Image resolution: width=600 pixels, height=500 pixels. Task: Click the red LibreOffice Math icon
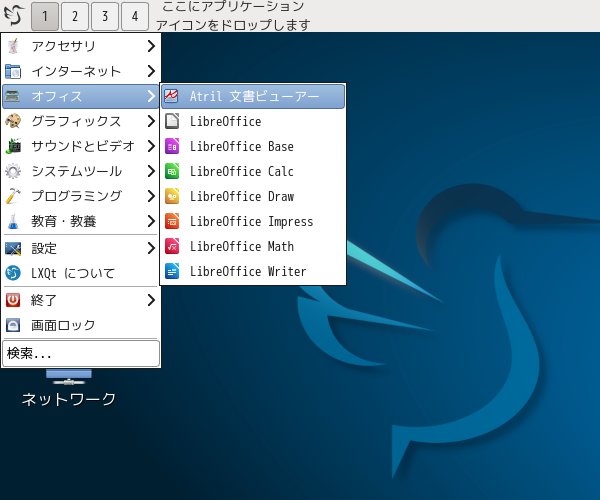(x=172, y=246)
